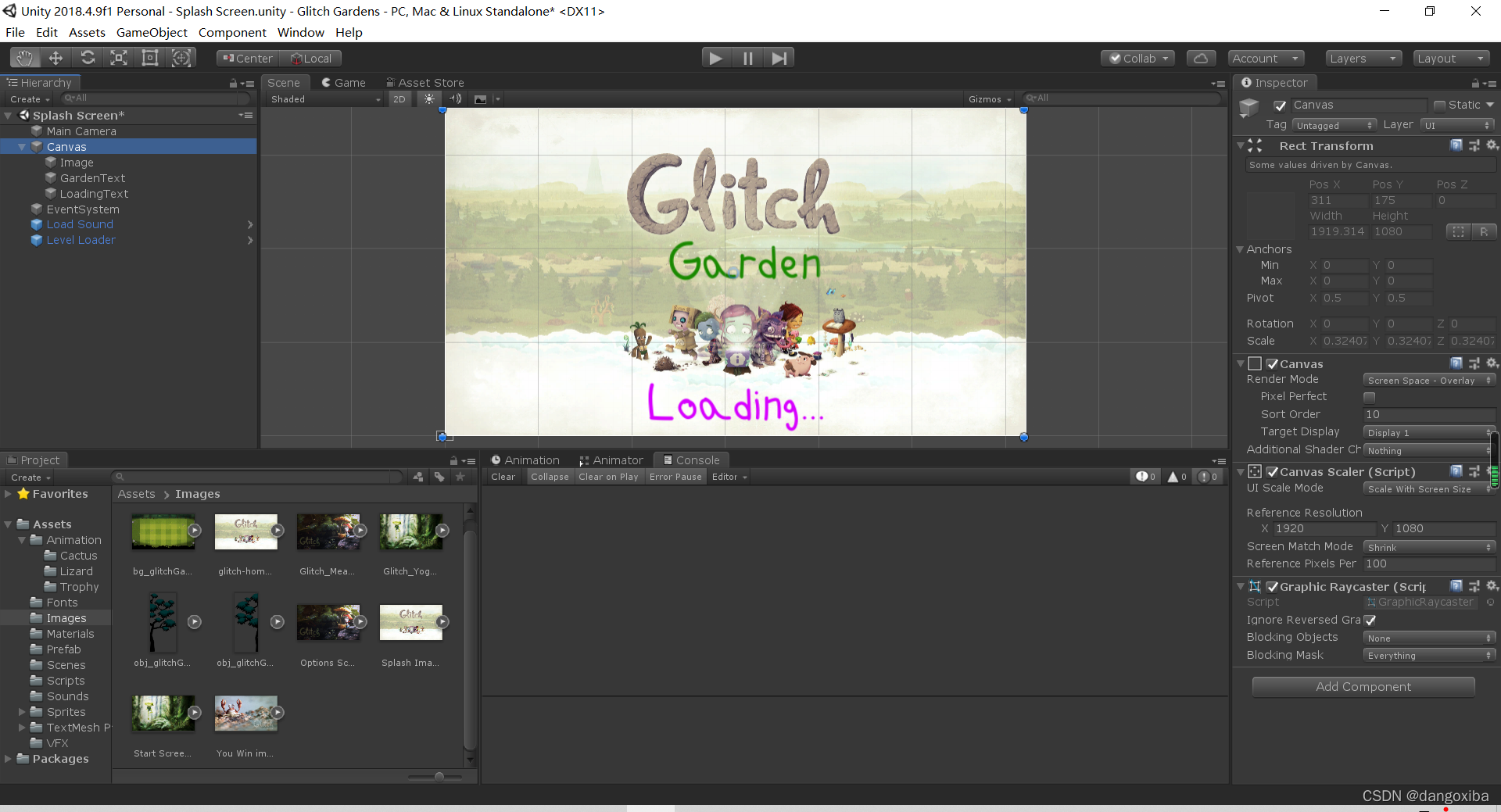1501x812 pixels.
Task: Collapse the Canvas hierarchy item
Action: click(23, 147)
